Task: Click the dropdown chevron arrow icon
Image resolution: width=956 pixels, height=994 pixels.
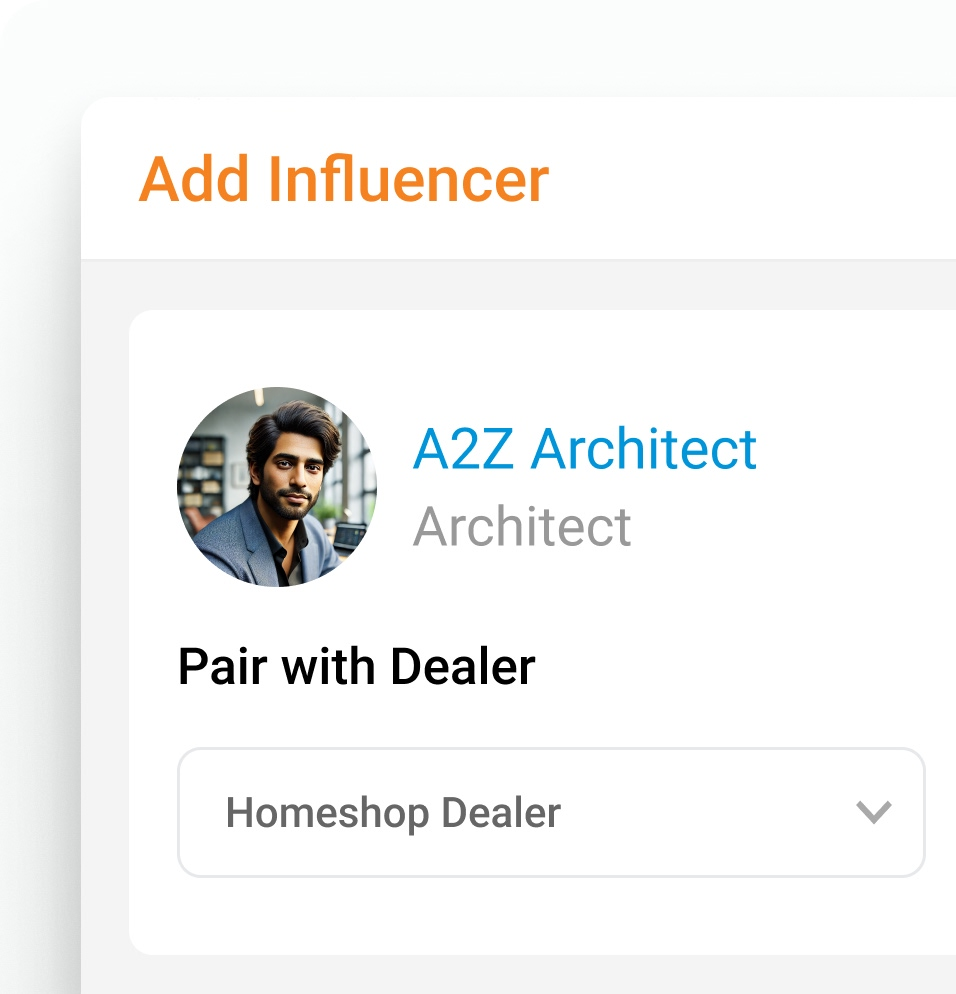Action: pos(874,812)
